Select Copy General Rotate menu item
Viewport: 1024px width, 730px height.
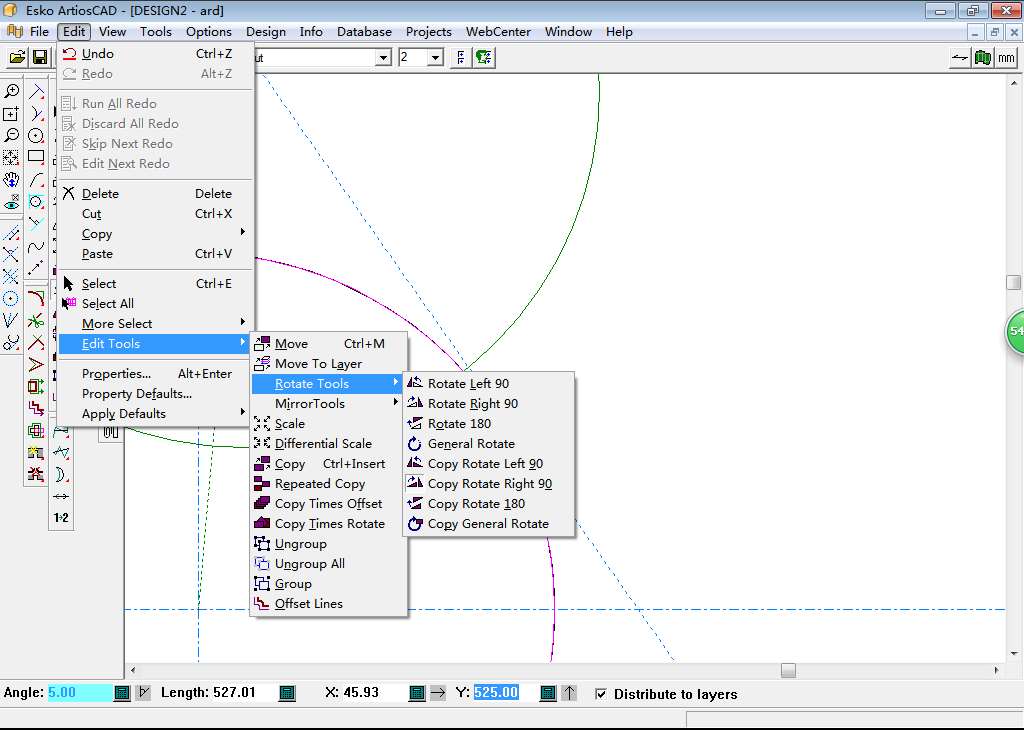[x=488, y=524]
